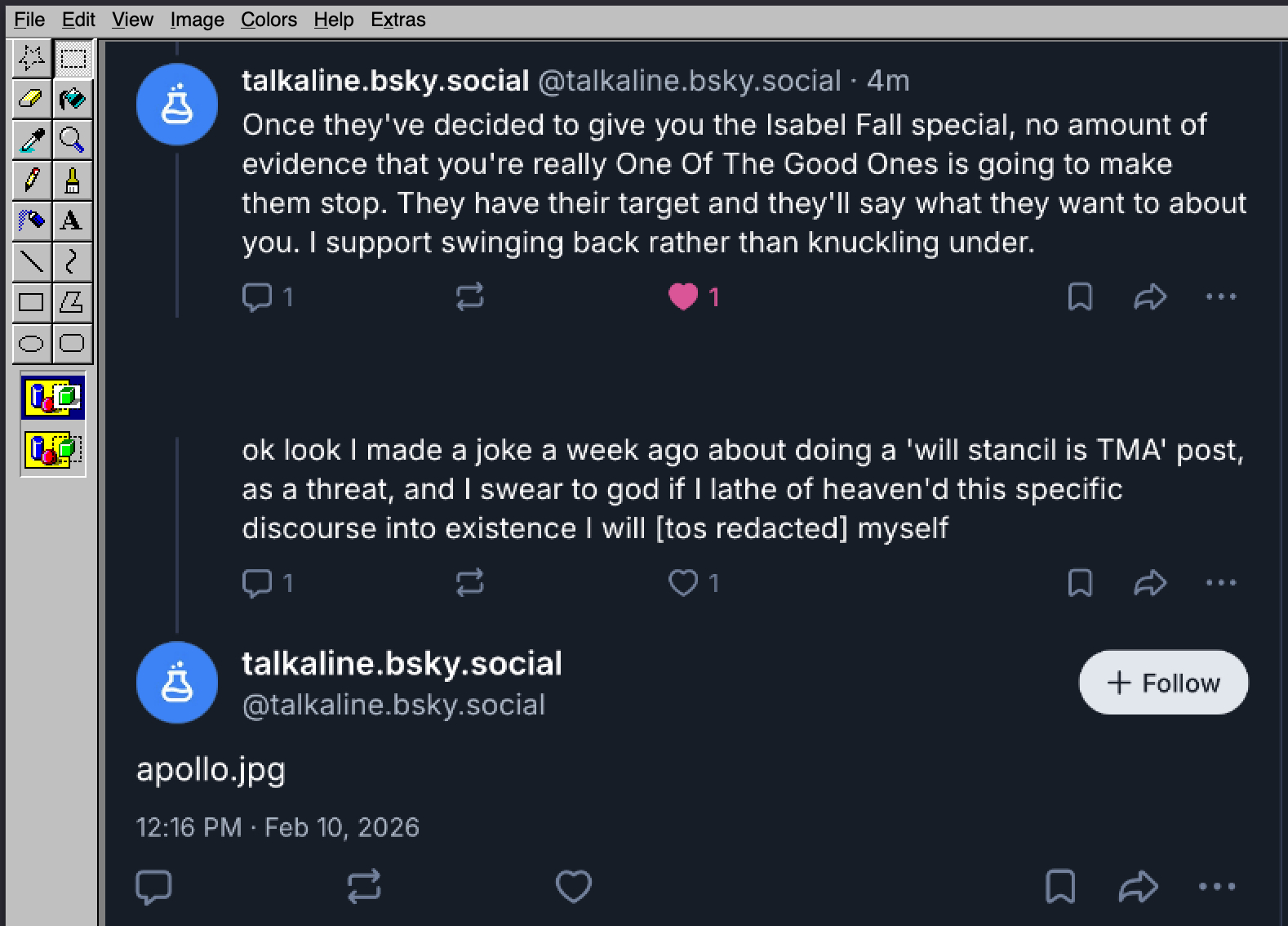Select the Text tool

coord(72,221)
